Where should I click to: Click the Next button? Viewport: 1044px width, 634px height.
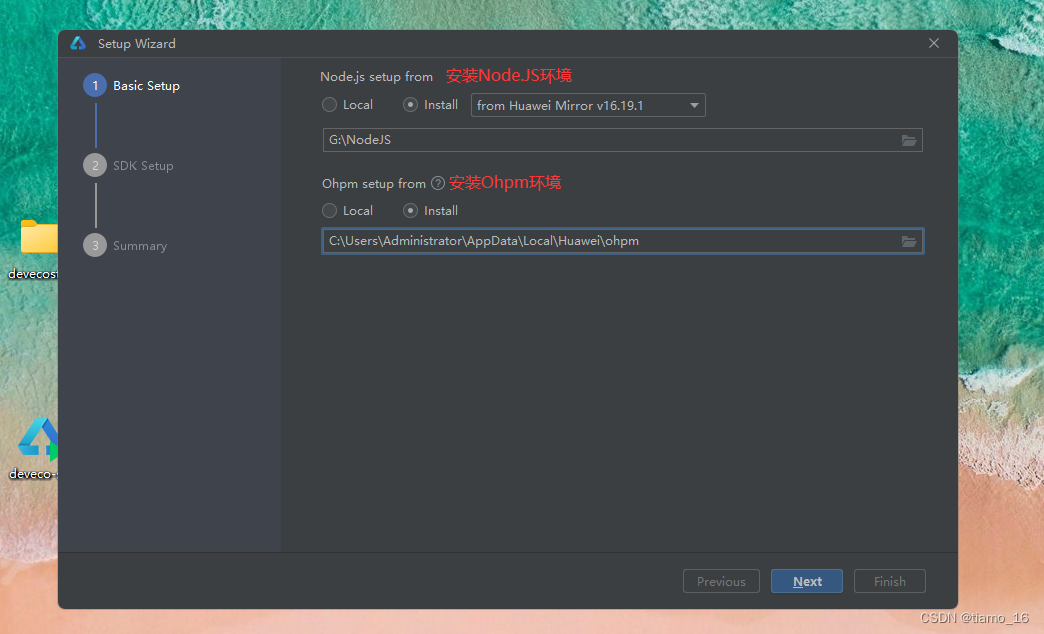pos(807,581)
